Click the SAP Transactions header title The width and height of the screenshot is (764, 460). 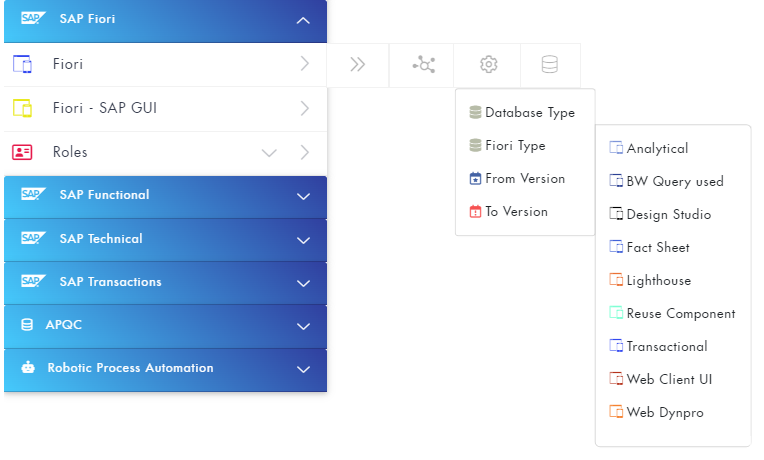point(110,282)
